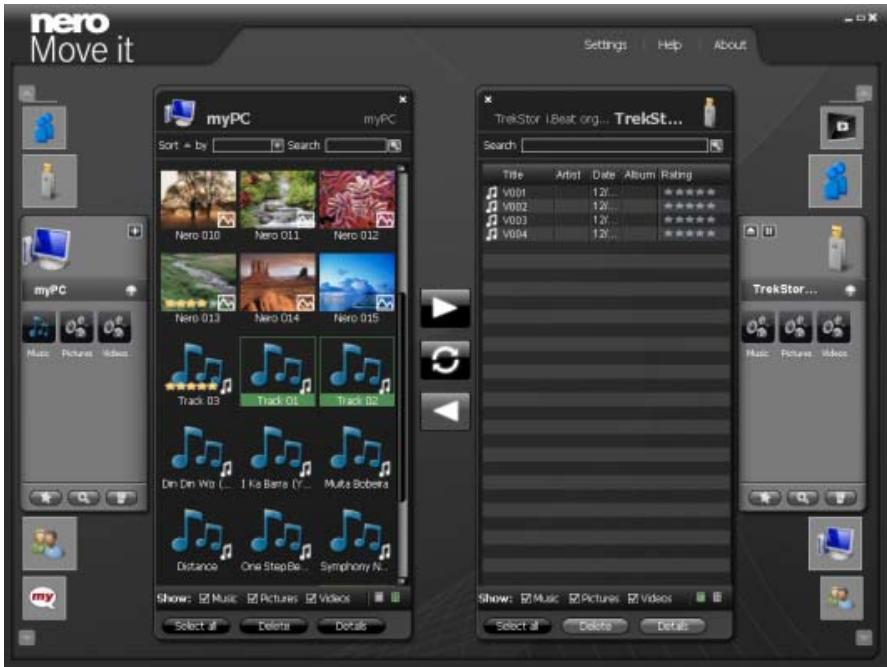Click the magnifier button in TrekStor sidebar
Viewport: 887px width, 667px height.
803,498
